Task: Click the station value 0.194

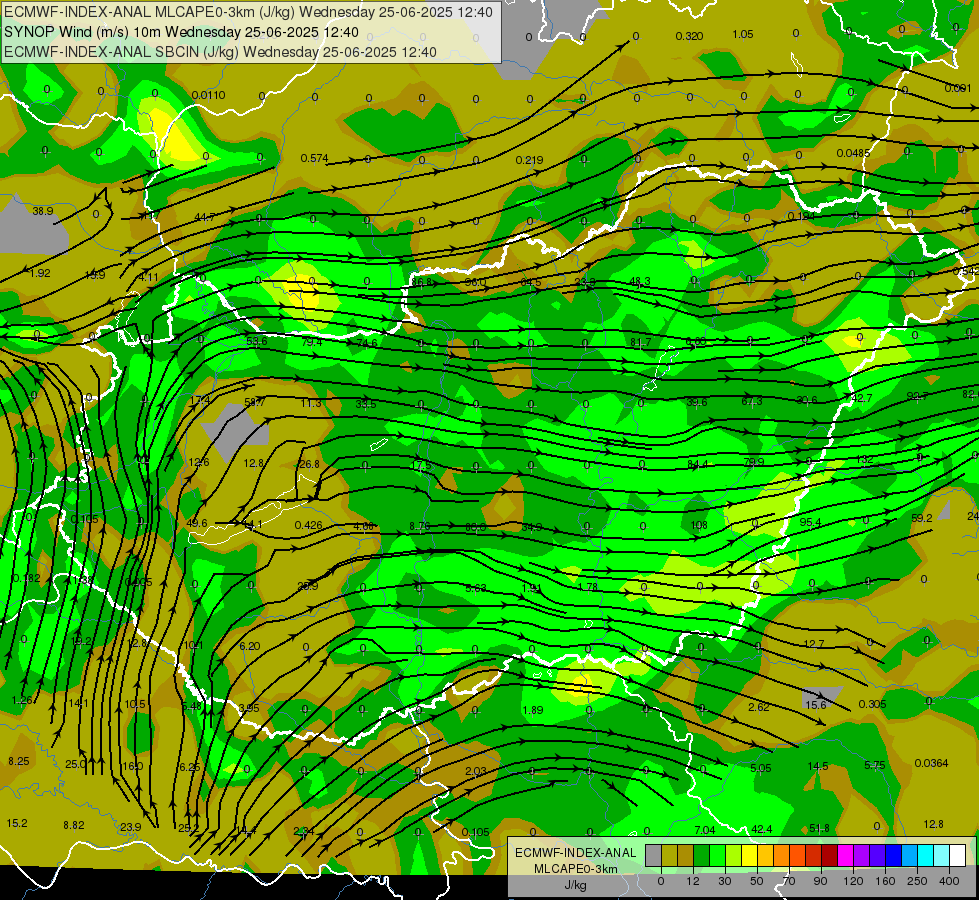Action: (x=801, y=215)
